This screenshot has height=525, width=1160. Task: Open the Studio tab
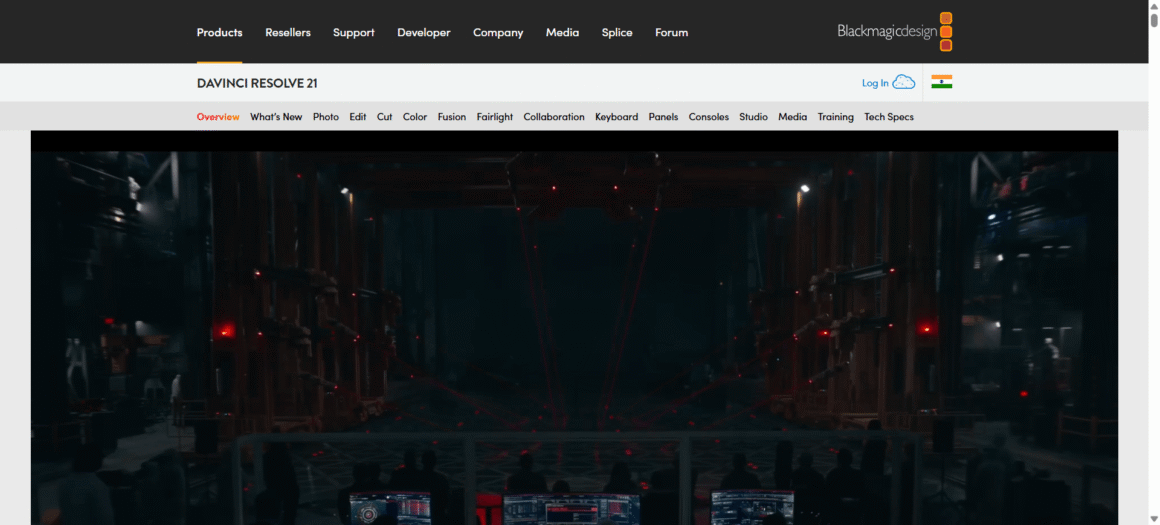[x=753, y=117]
